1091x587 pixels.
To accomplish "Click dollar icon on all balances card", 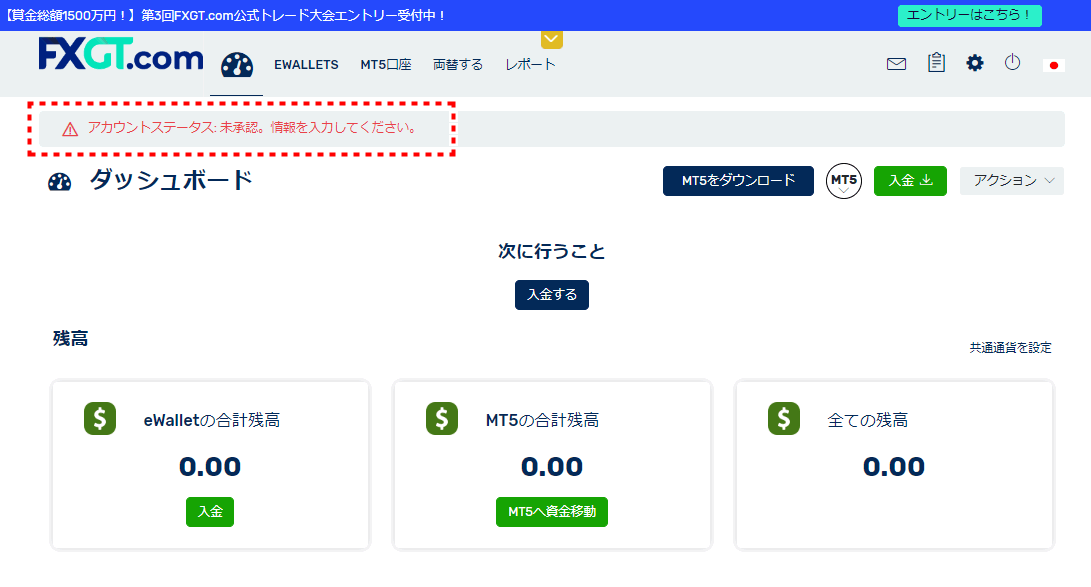I will tap(784, 419).
